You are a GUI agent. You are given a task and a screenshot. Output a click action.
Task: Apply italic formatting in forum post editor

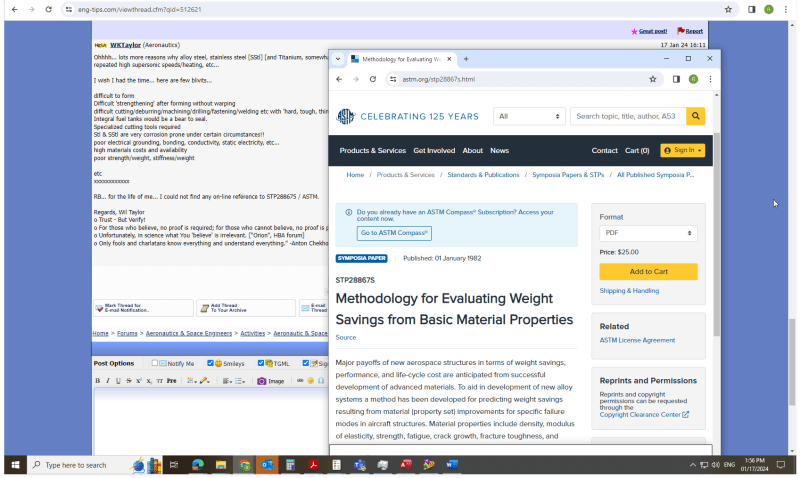[x=108, y=381]
